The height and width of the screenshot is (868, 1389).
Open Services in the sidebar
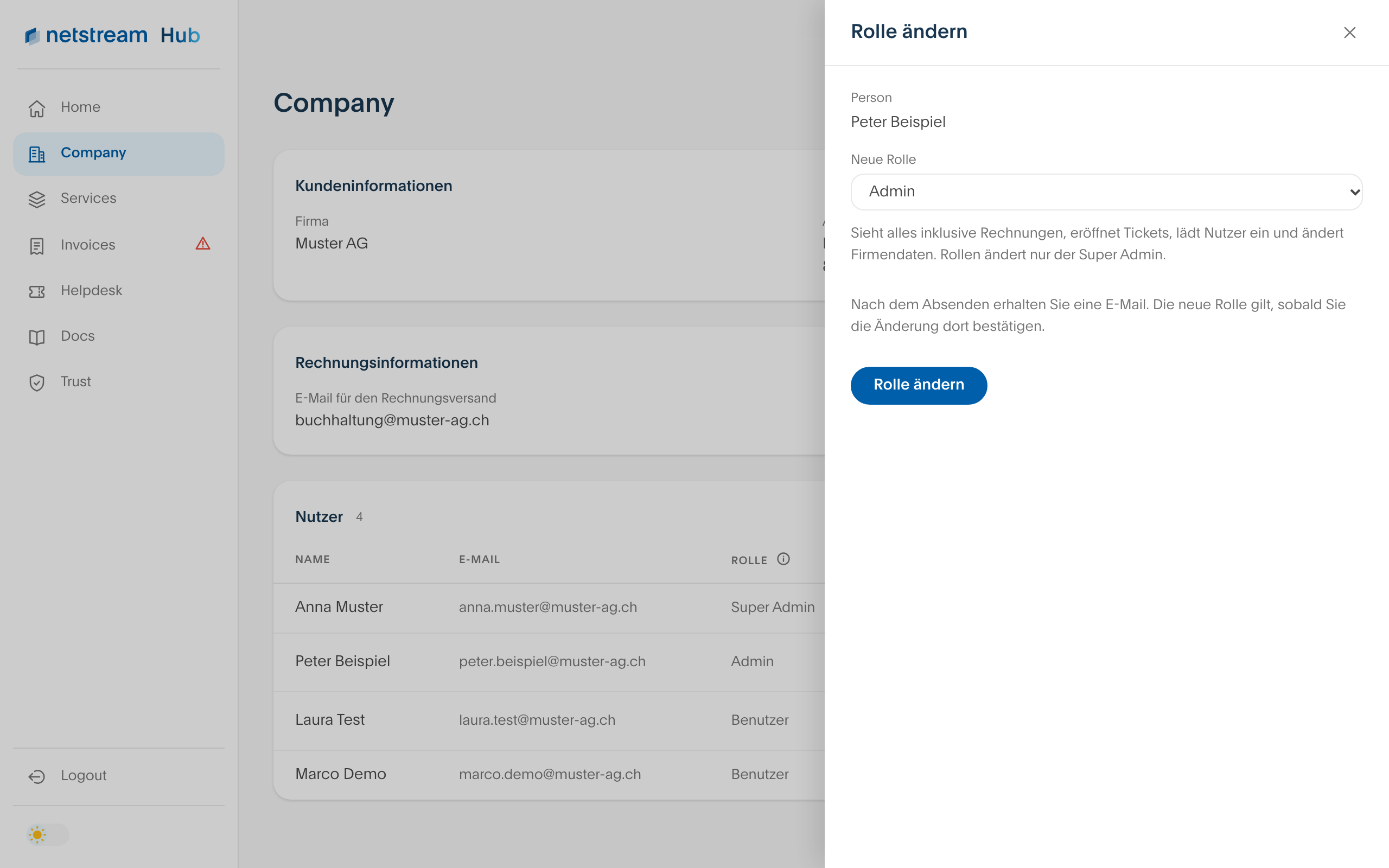pos(119,199)
